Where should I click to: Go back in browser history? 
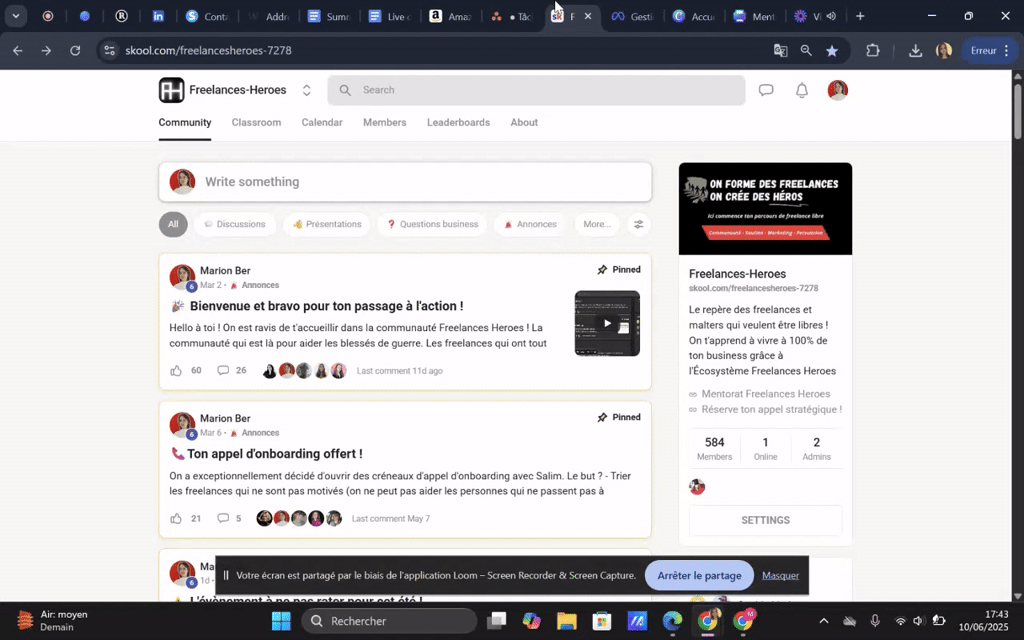[18, 50]
